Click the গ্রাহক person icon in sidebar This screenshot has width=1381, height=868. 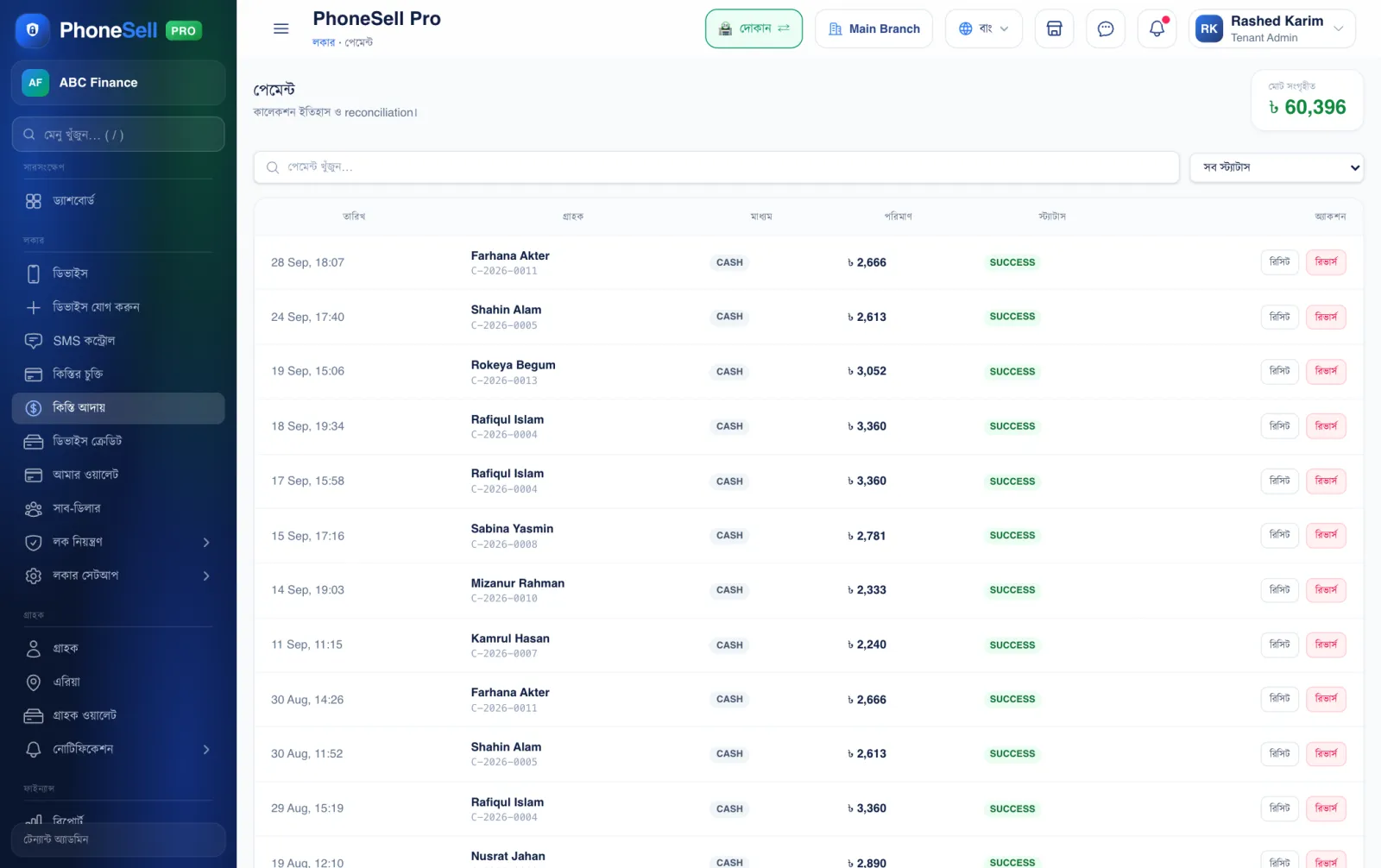33,649
